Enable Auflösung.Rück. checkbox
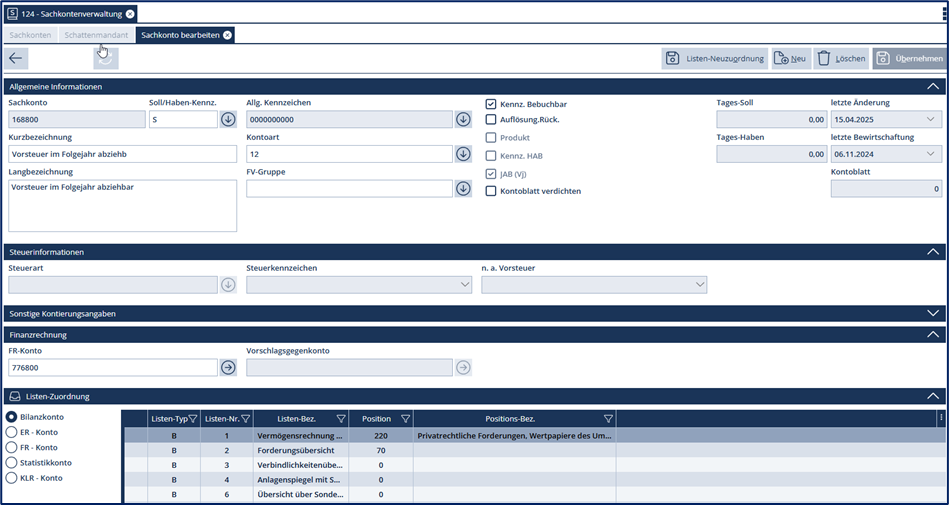 (x=491, y=120)
